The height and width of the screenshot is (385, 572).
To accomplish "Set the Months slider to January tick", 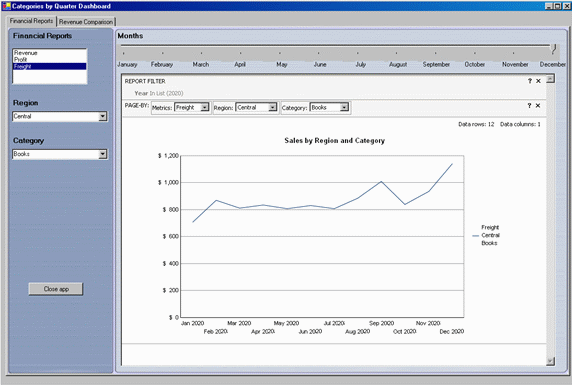I will 124,53.
